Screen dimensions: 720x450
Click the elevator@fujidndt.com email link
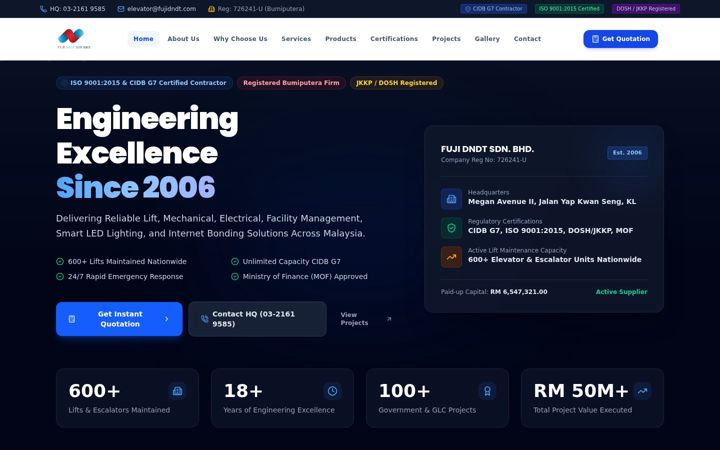pyautogui.click(x=157, y=9)
